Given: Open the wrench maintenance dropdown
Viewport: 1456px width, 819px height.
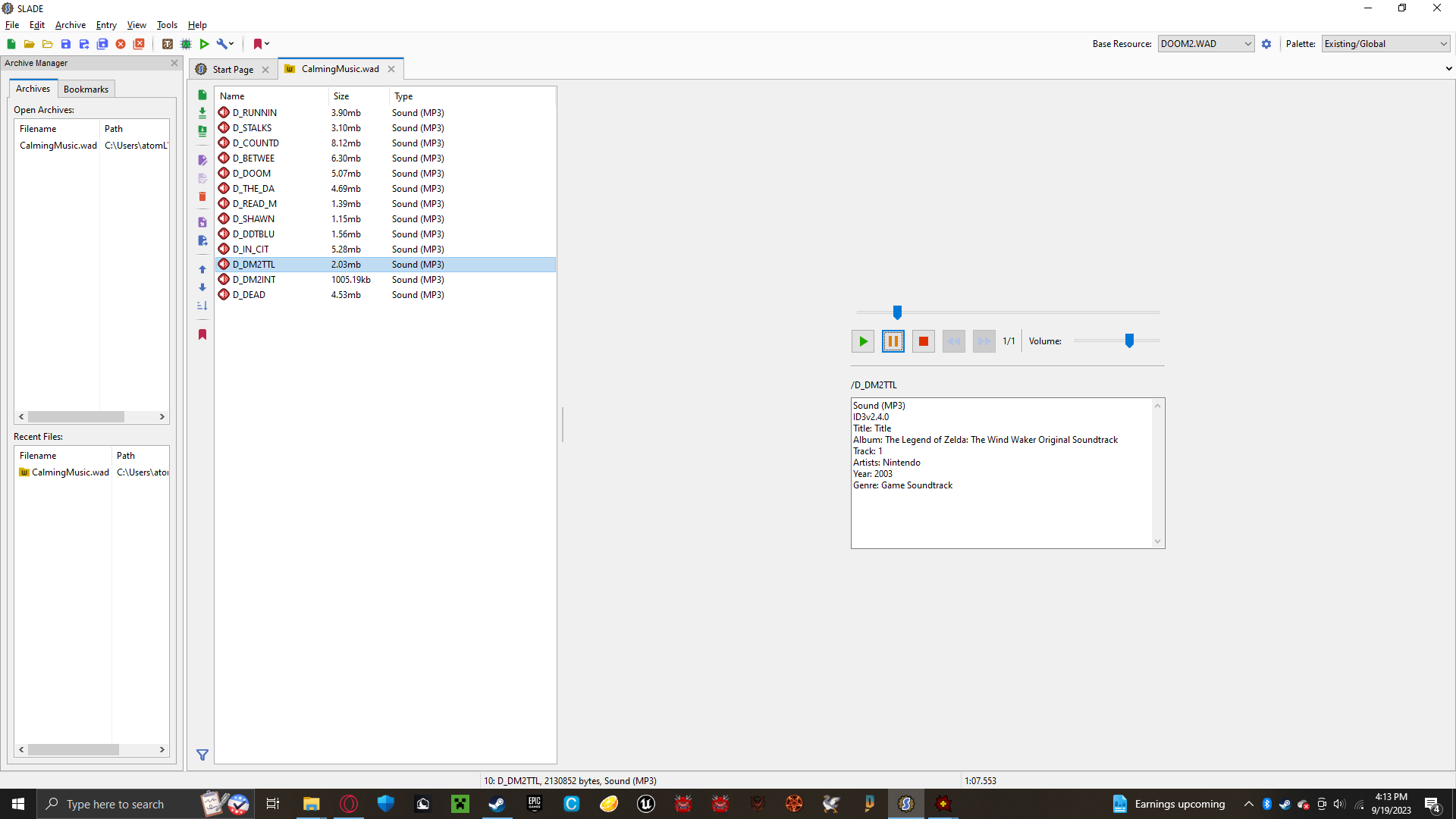Looking at the screenshot, I should pyautogui.click(x=225, y=44).
